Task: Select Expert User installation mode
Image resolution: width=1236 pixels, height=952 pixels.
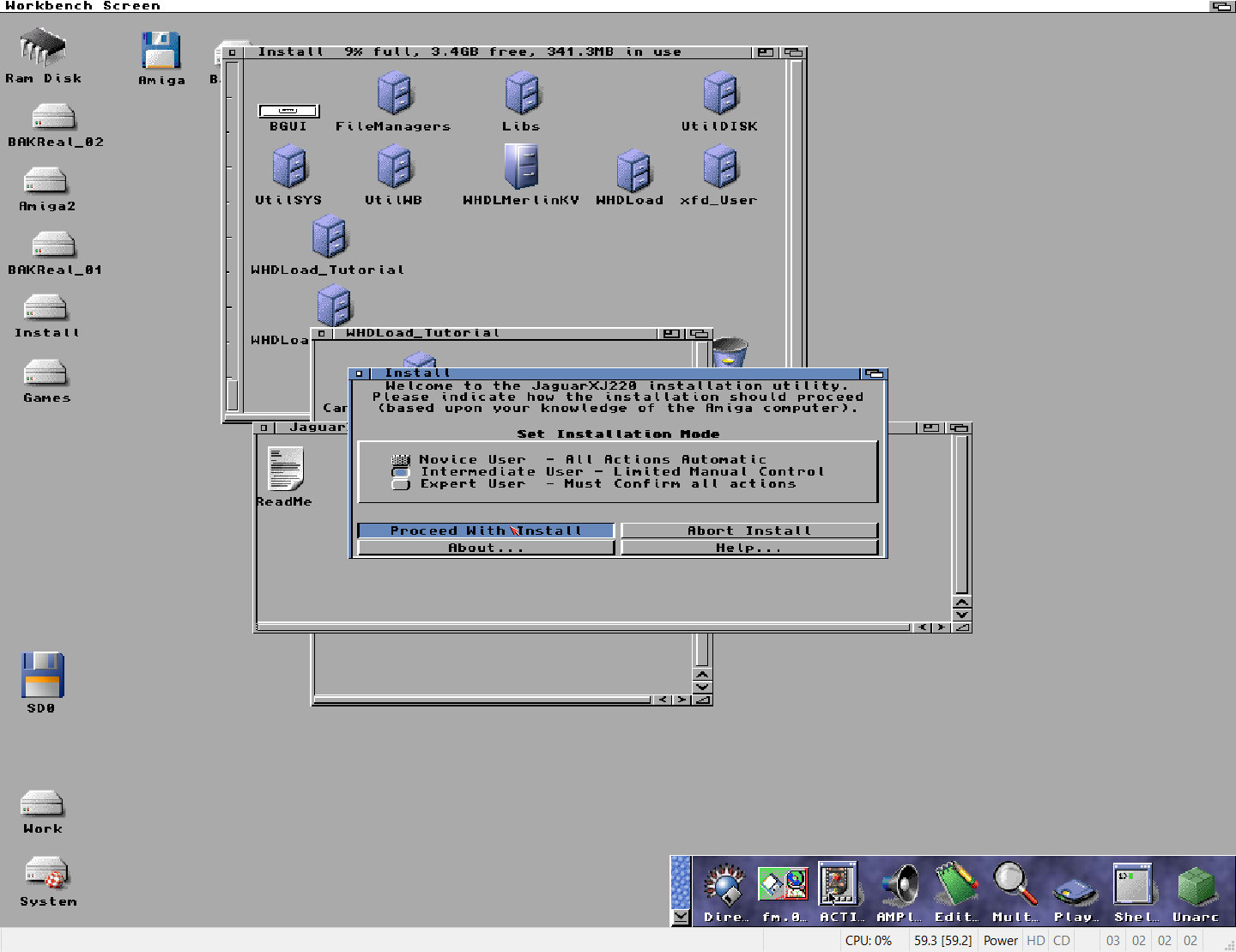Action: [x=401, y=484]
